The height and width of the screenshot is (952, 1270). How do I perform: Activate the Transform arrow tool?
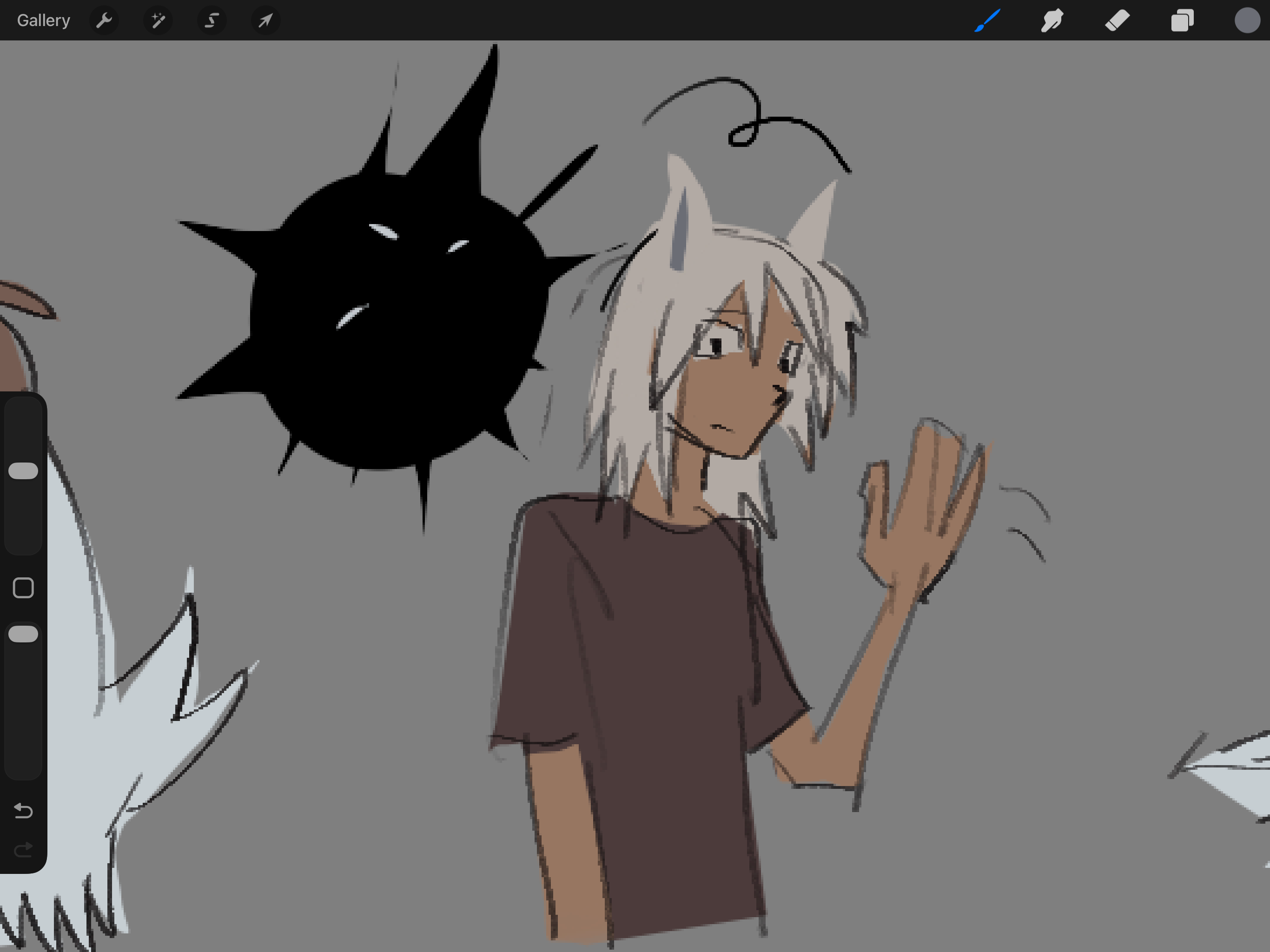pyautogui.click(x=265, y=20)
